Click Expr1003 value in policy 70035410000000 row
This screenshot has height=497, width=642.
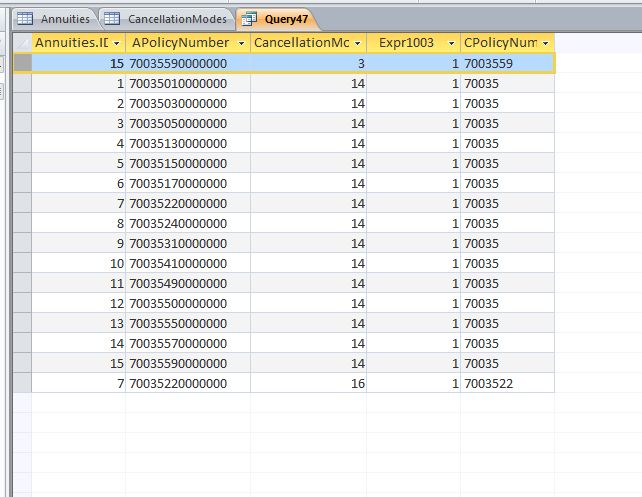414,264
